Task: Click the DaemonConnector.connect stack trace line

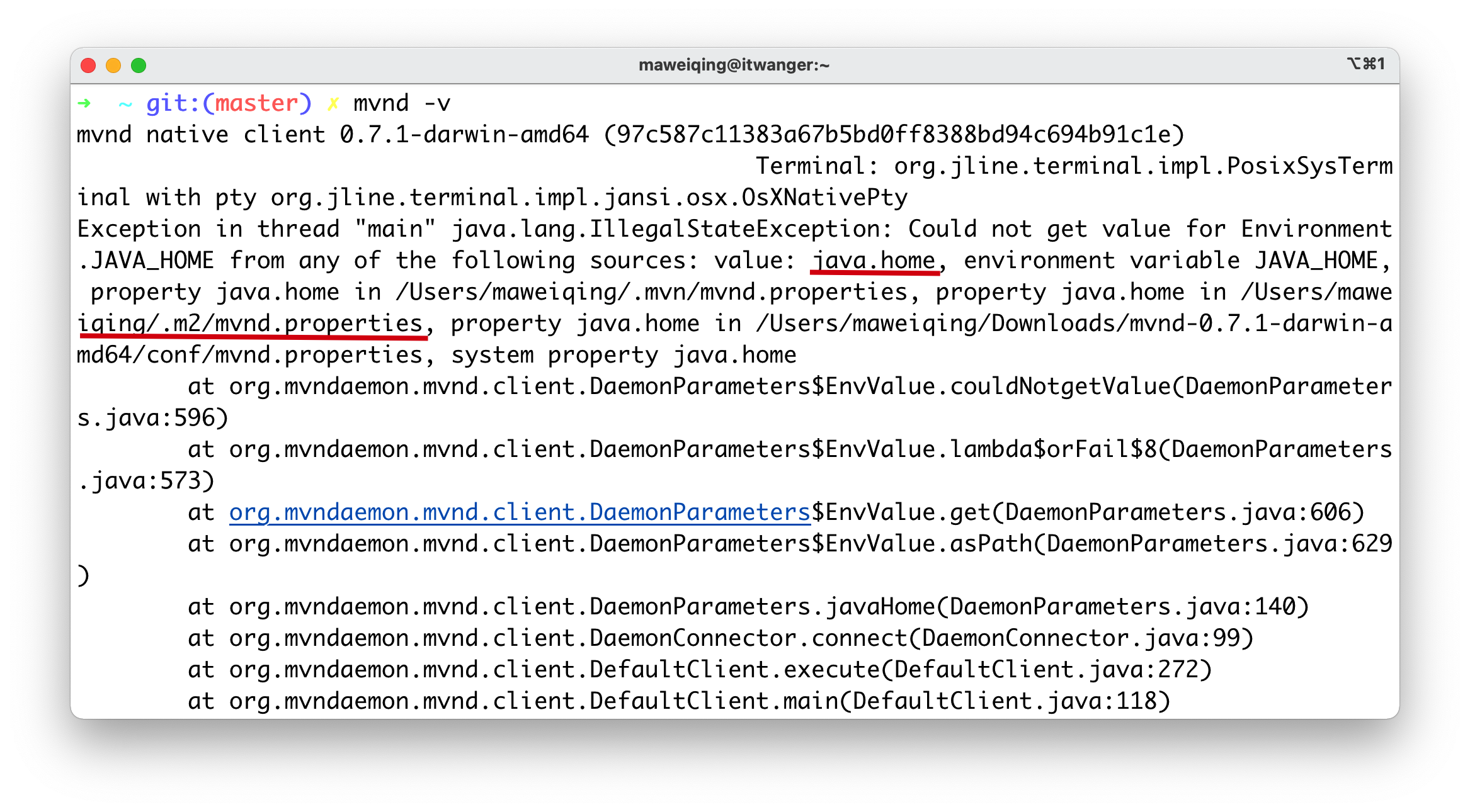Action: pyautogui.click(x=721, y=638)
